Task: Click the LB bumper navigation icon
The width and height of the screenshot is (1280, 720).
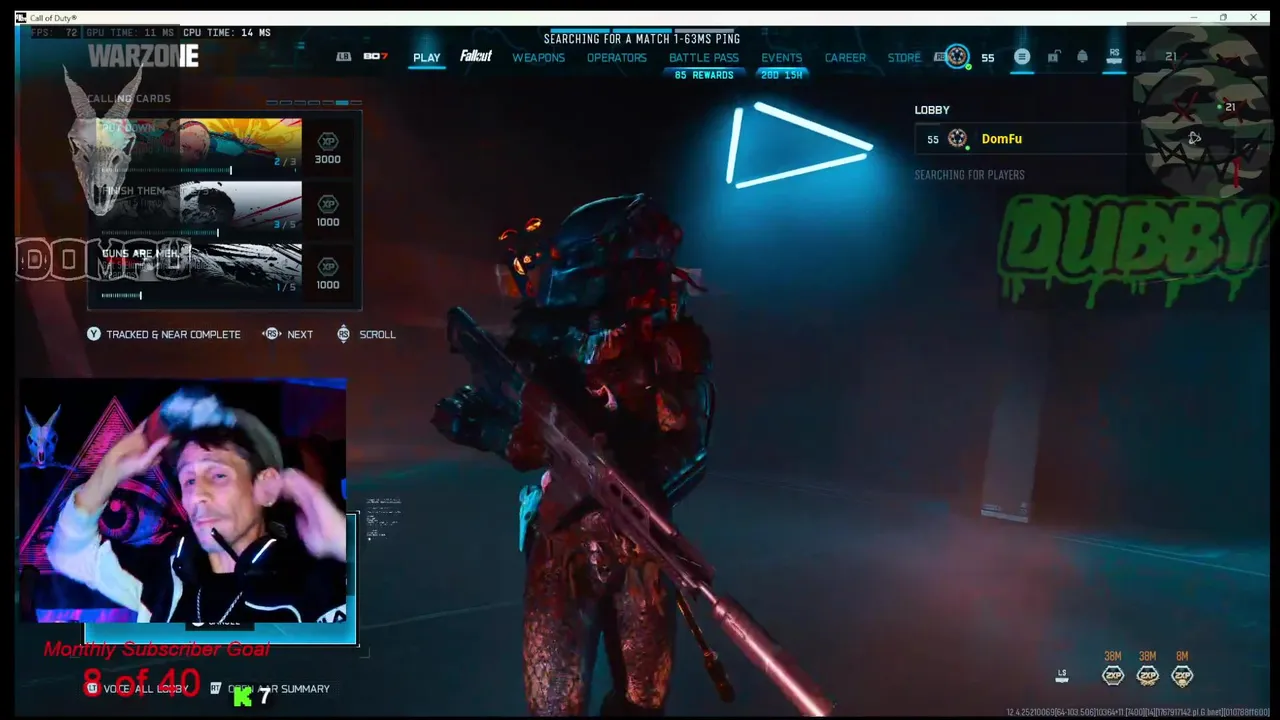Action: [344, 56]
